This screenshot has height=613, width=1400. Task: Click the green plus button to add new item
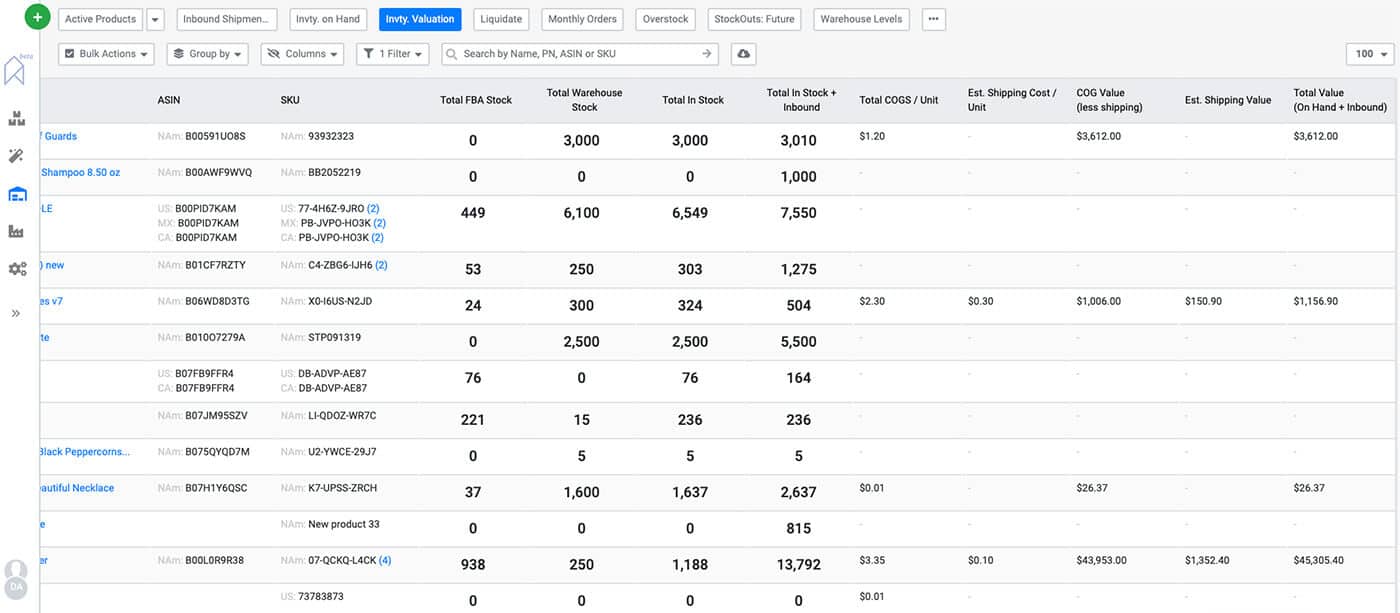coord(37,16)
